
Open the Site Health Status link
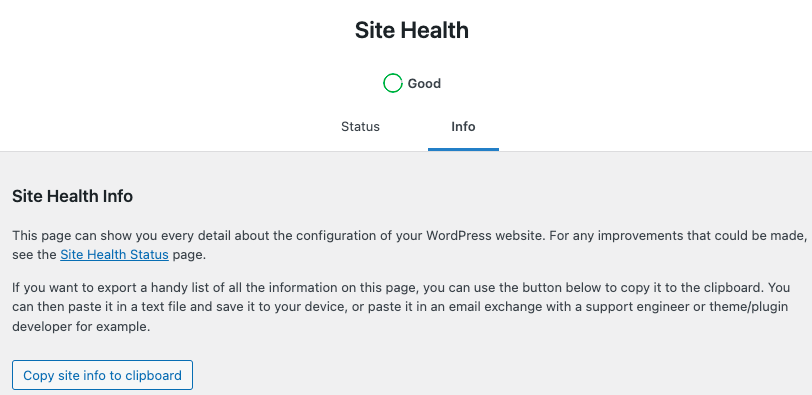coord(114,255)
